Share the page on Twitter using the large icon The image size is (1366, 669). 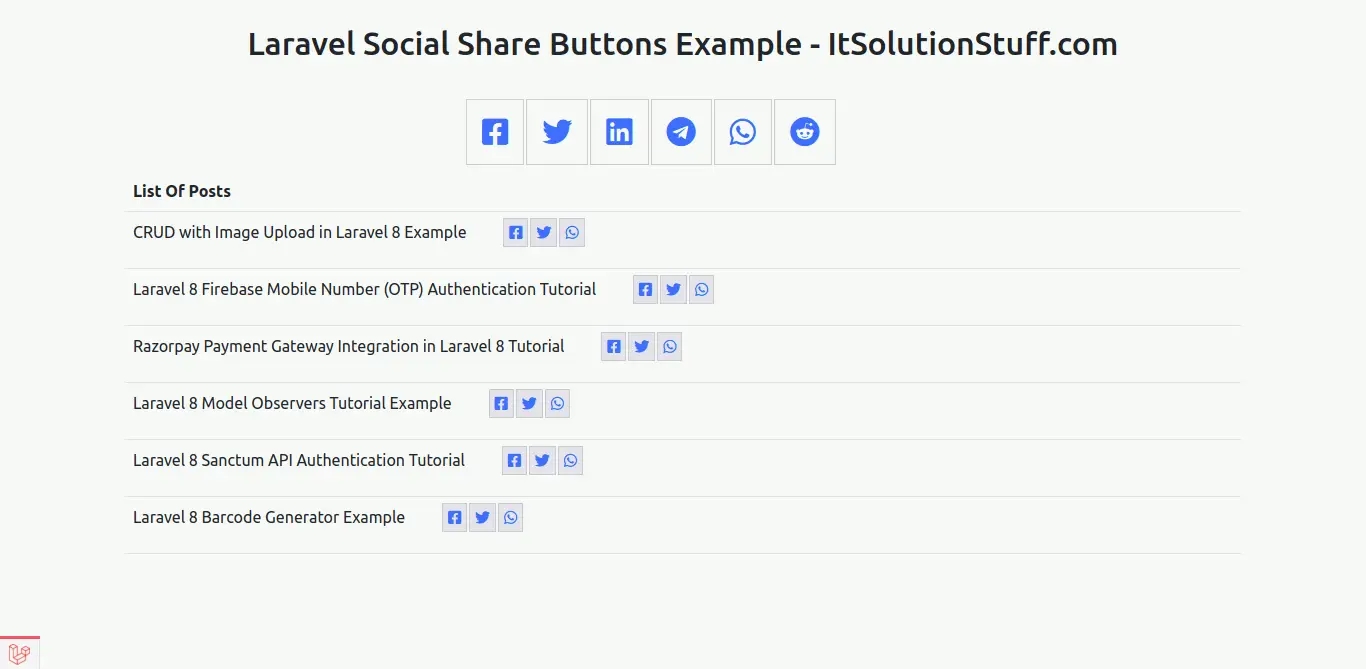[x=557, y=132]
